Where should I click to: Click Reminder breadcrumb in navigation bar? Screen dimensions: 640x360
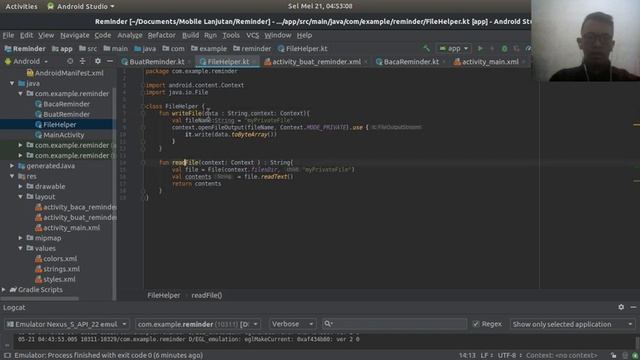(24, 49)
